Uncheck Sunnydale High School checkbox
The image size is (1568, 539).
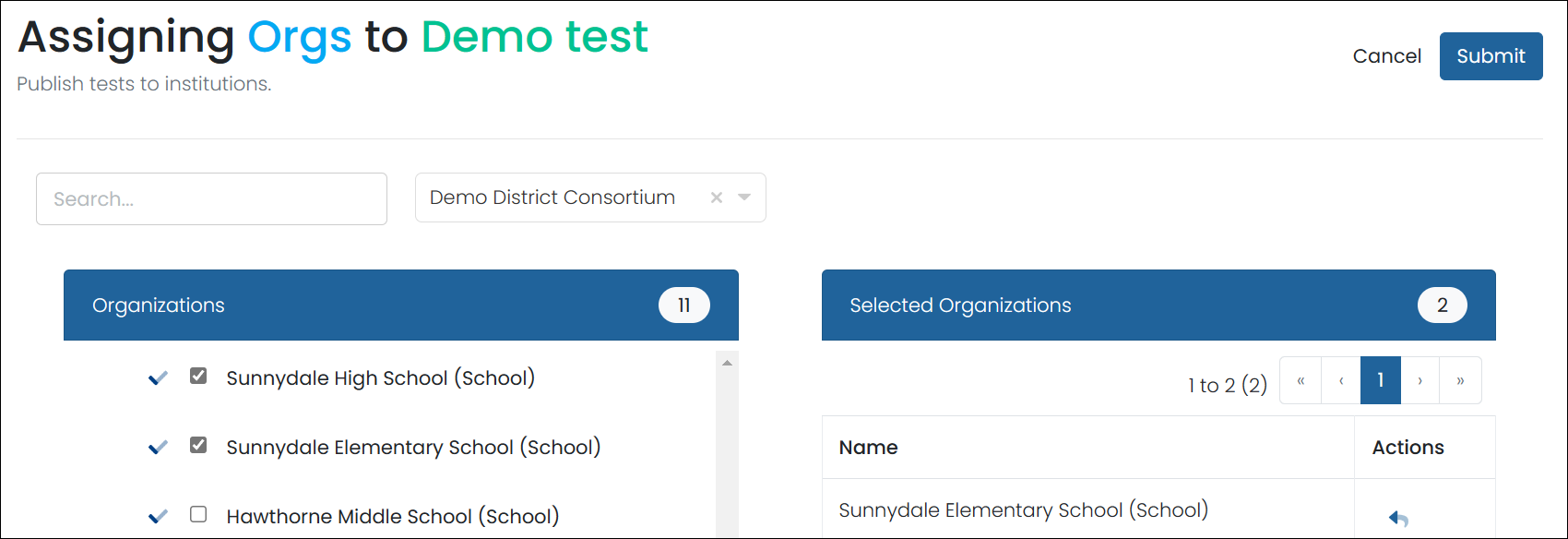[x=198, y=376]
